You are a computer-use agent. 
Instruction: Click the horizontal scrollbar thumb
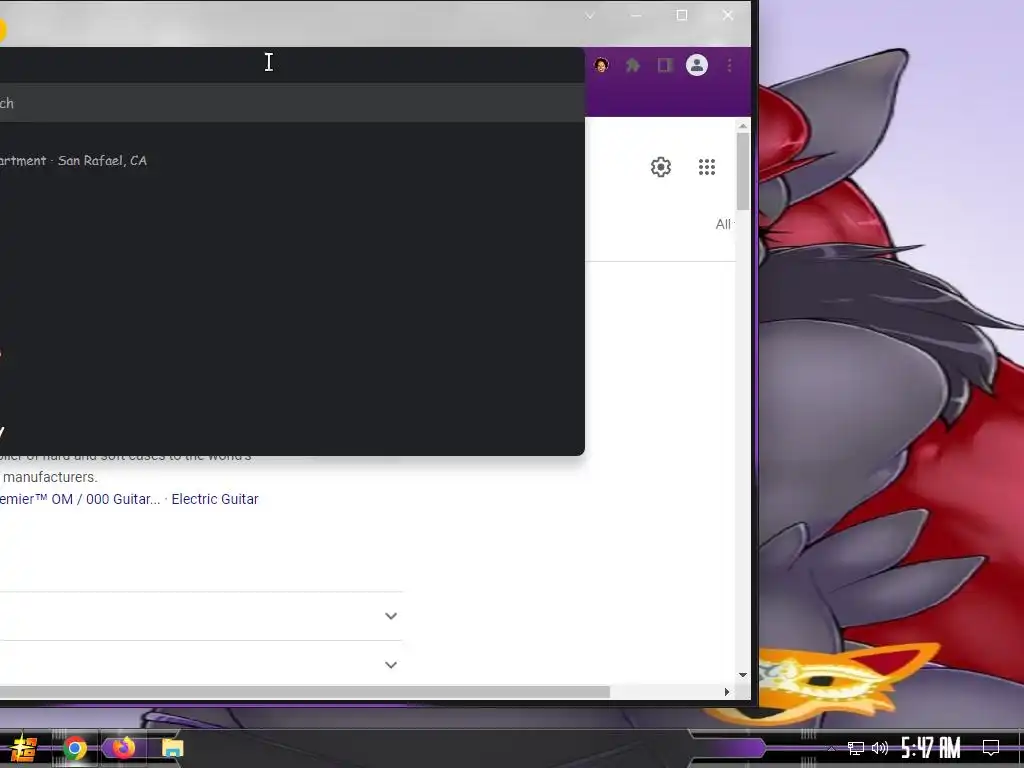[x=305, y=692]
